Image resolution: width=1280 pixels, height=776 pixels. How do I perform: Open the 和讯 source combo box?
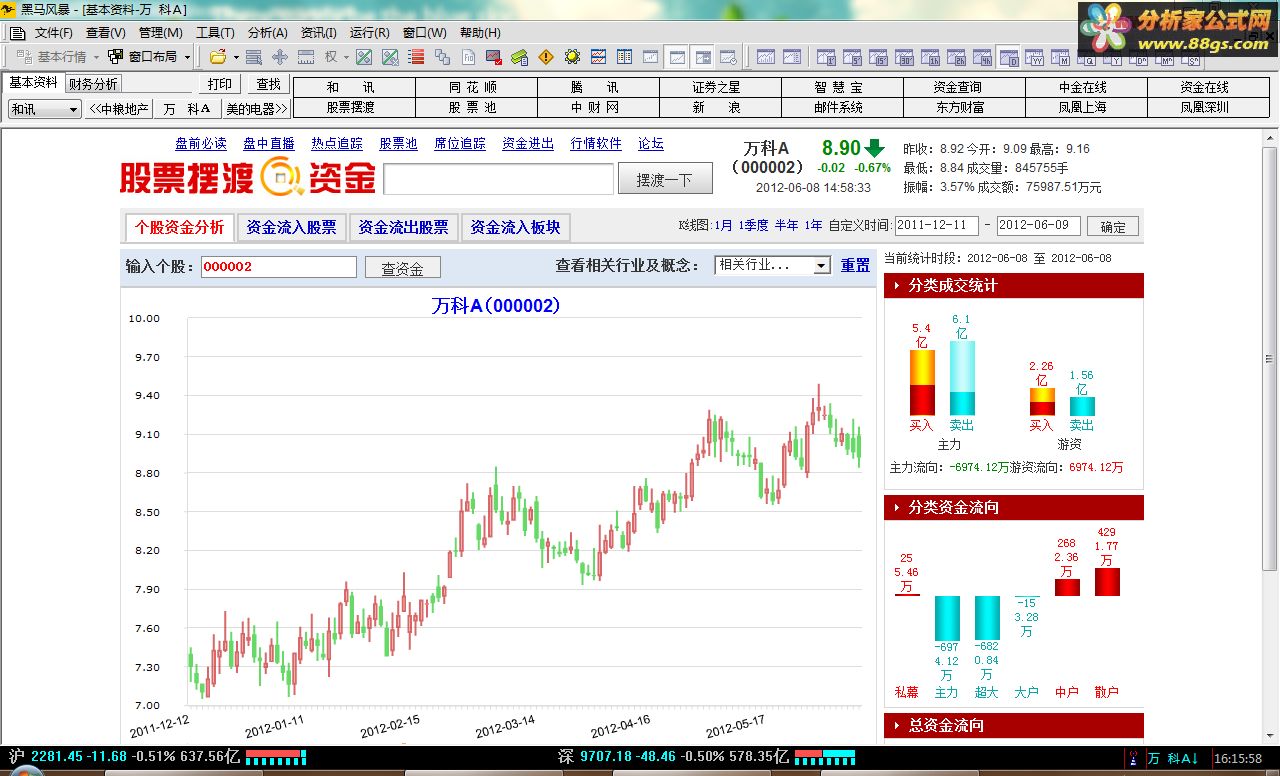(x=45, y=109)
